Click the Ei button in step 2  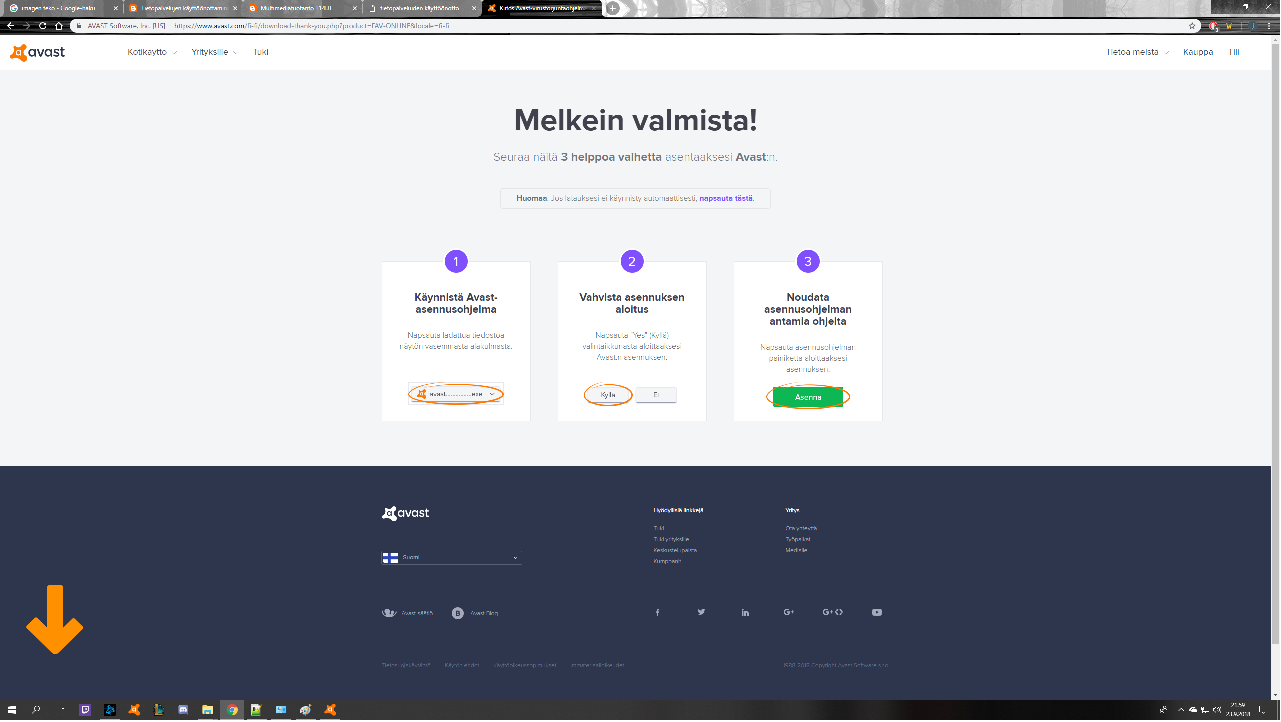656,395
